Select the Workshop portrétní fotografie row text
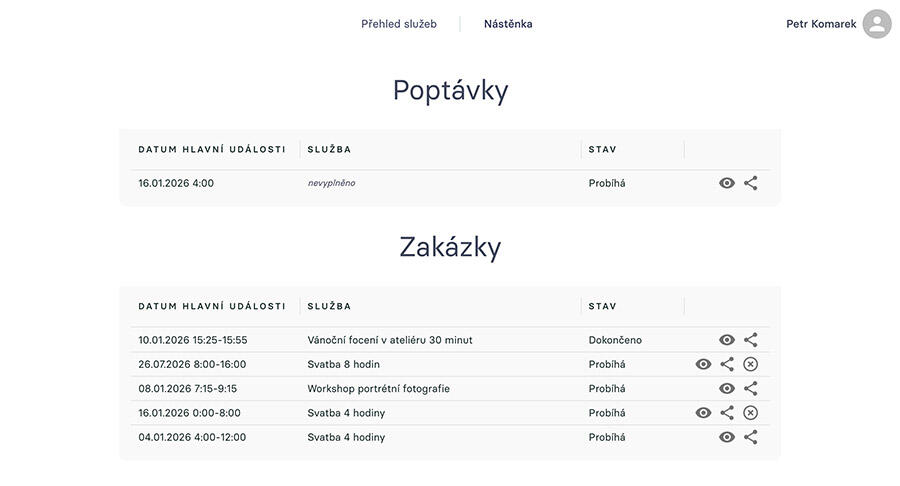The height and width of the screenshot is (486, 900). click(x=378, y=389)
